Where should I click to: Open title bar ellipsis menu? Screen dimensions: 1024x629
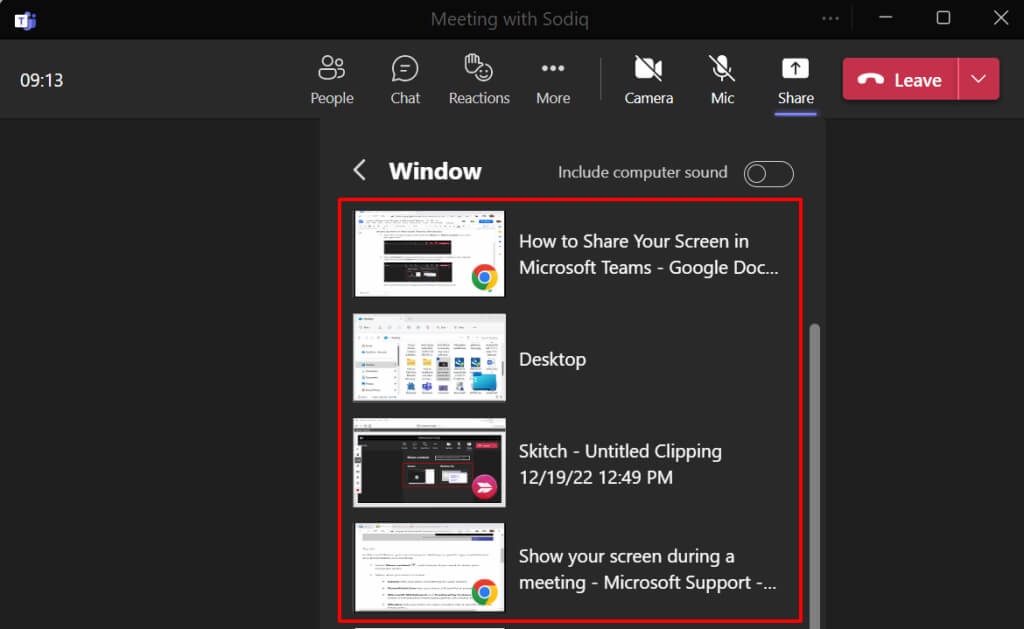[830, 18]
